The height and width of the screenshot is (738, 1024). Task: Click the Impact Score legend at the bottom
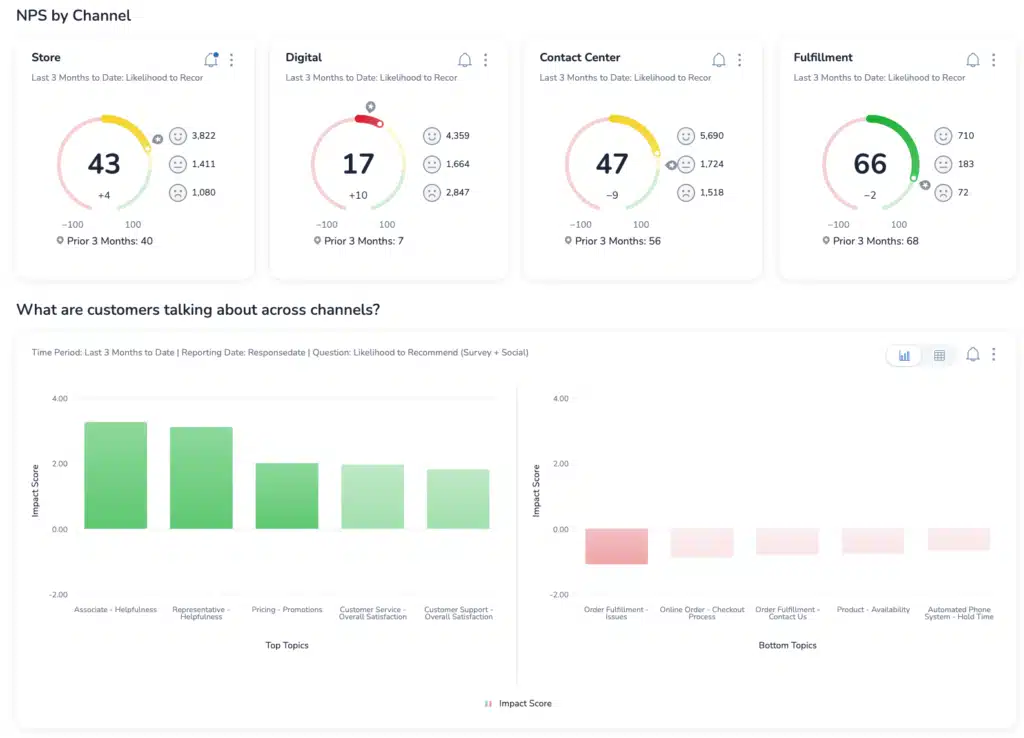pos(518,703)
